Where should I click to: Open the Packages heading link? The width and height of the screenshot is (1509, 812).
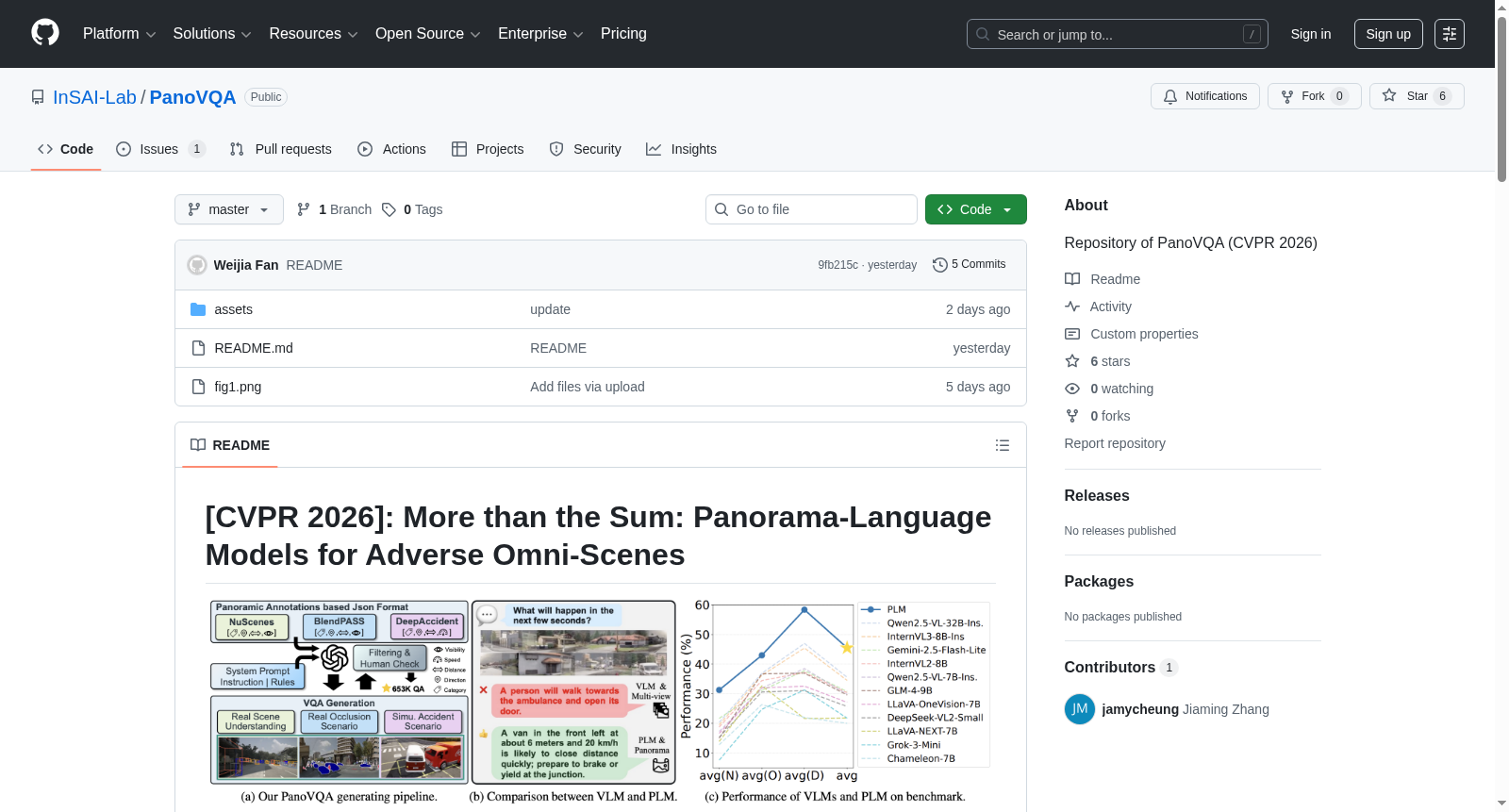1099,582
